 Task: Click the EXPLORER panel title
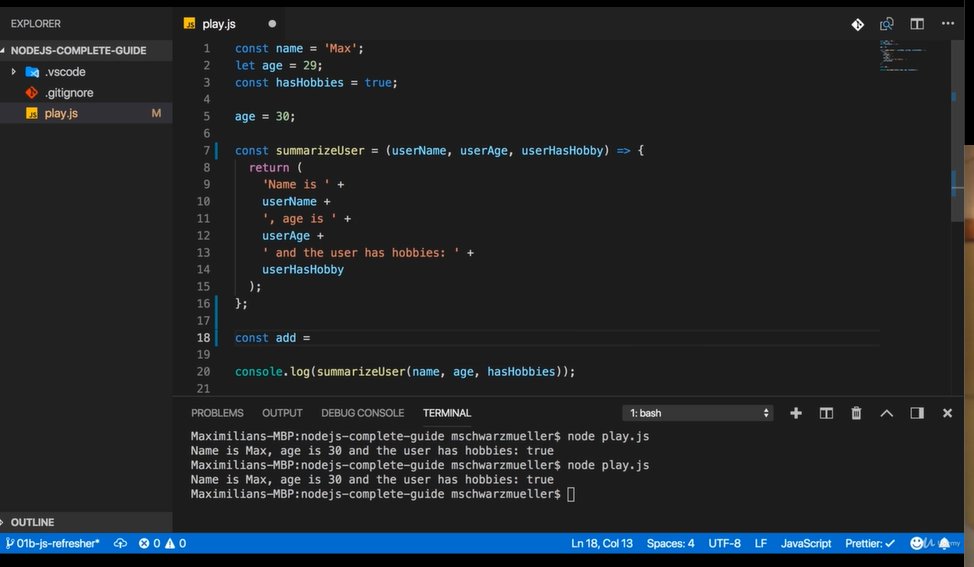(35, 24)
